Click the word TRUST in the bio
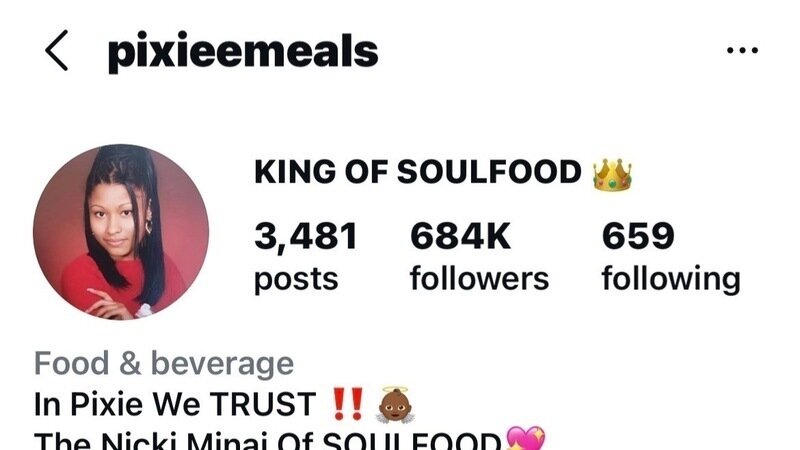800x450 pixels. pyautogui.click(x=263, y=404)
